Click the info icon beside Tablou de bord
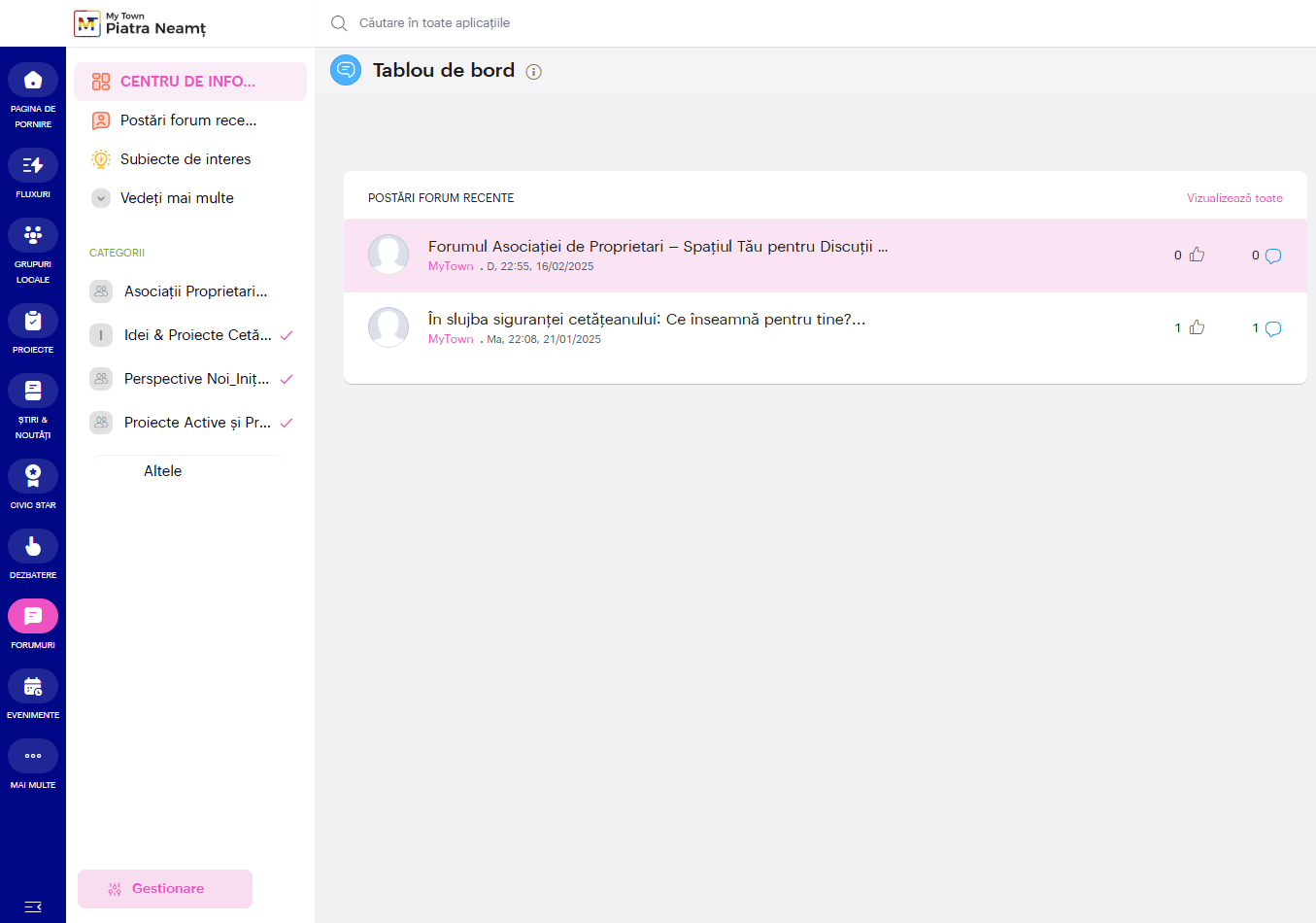 pyautogui.click(x=533, y=72)
